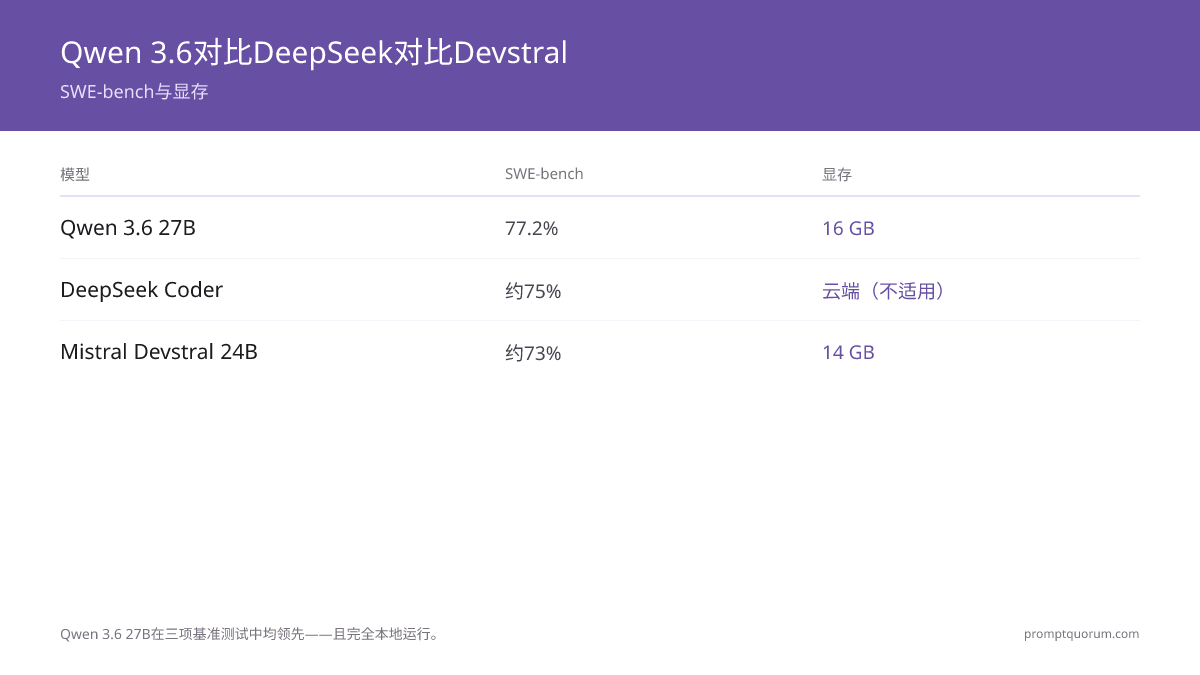The height and width of the screenshot is (675, 1200).
Task: Click the '云端（不适用）' memory value
Action: 884,291
